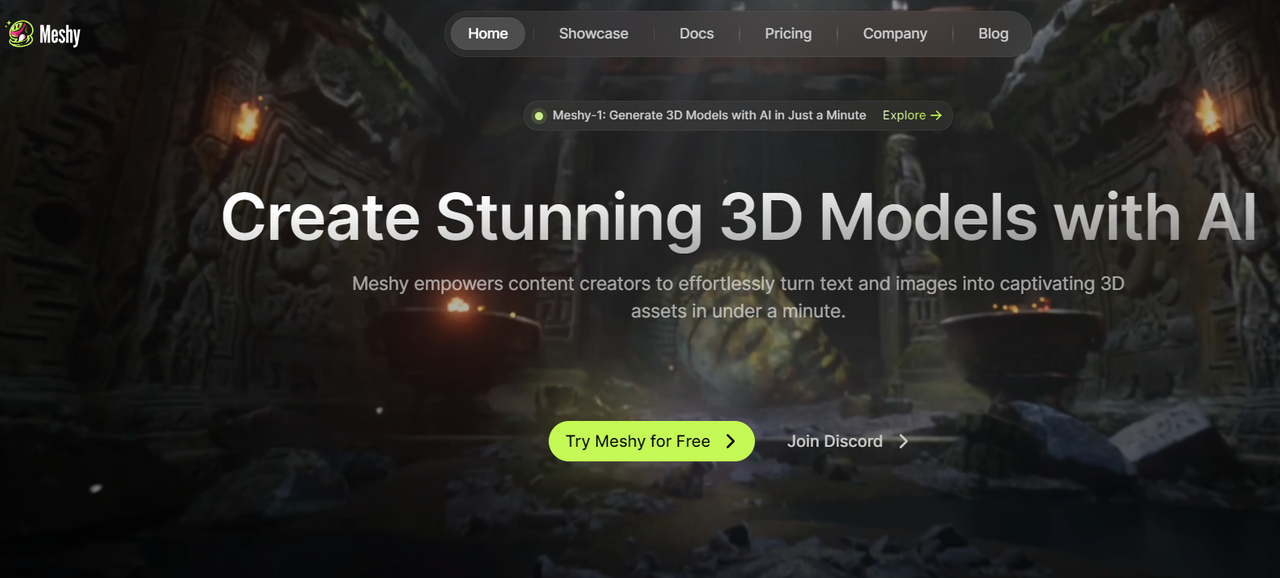Open the Docs menu item
Viewport: 1280px width, 578px height.
[697, 34]
